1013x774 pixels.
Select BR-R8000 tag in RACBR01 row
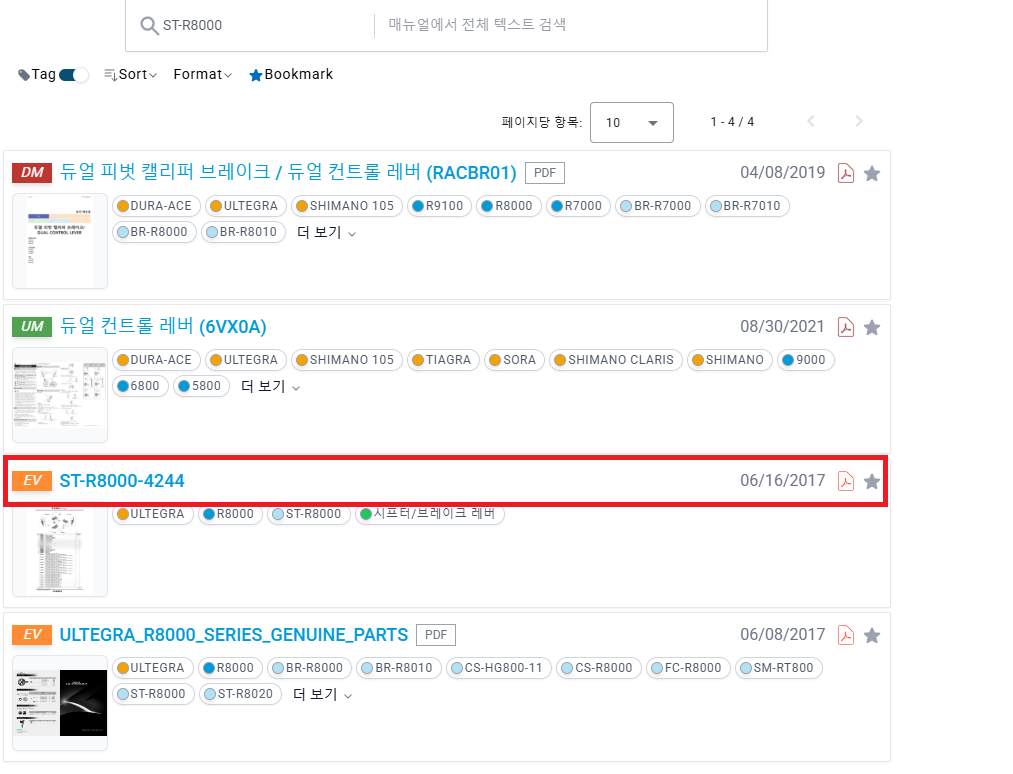point(154,231)
